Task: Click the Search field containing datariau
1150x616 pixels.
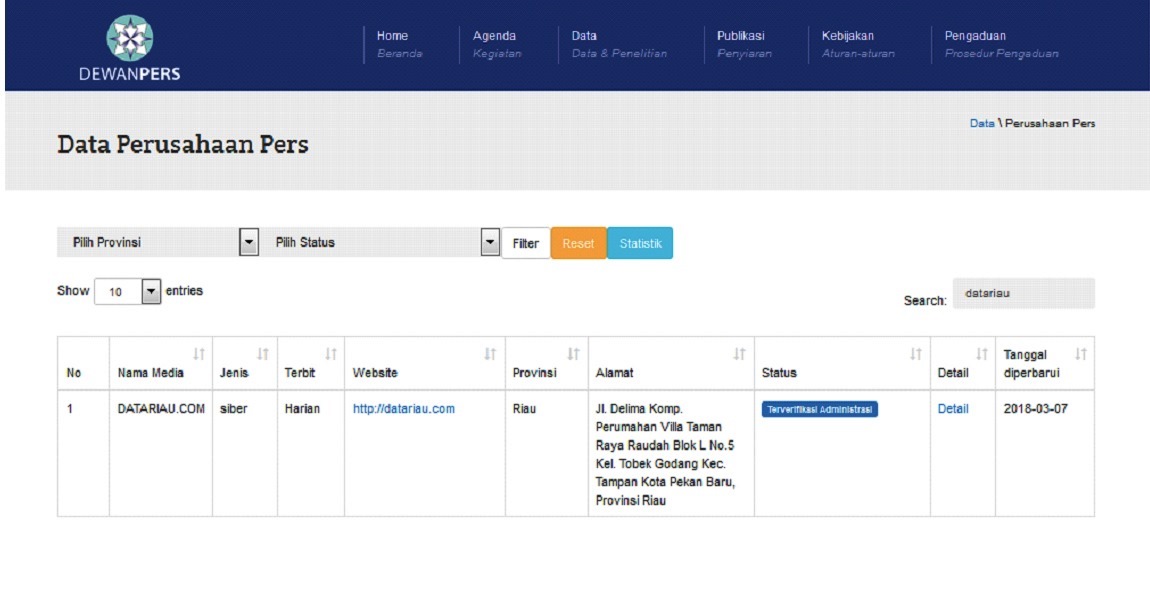Action: point(1023,294)
